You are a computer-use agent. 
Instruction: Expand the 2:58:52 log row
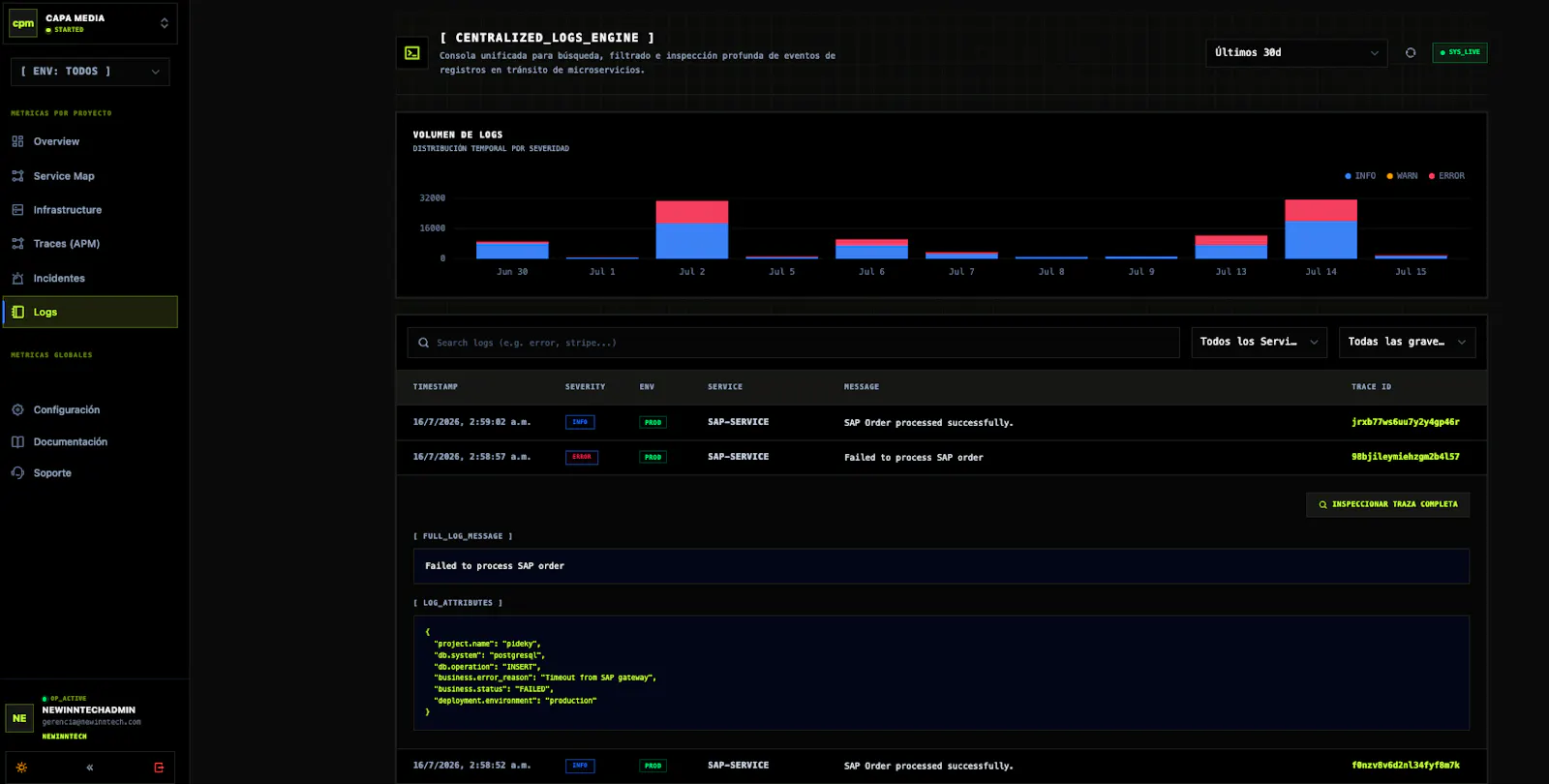coord(941,766)
